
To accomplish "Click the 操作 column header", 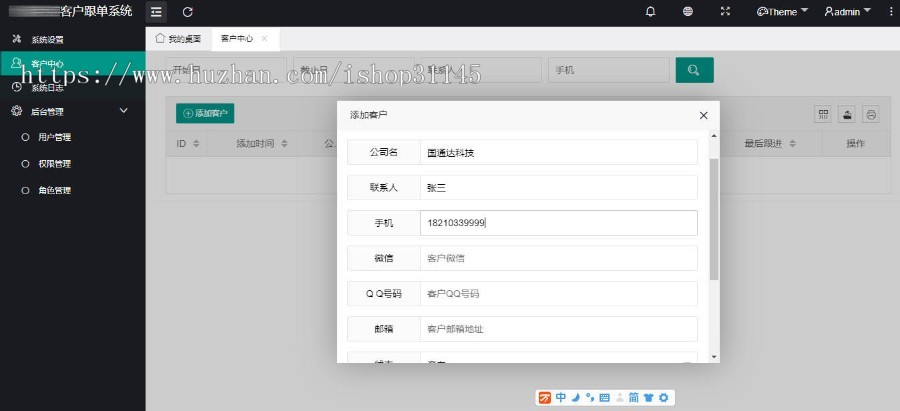I will pyautogui.click(x=855, y=144).
